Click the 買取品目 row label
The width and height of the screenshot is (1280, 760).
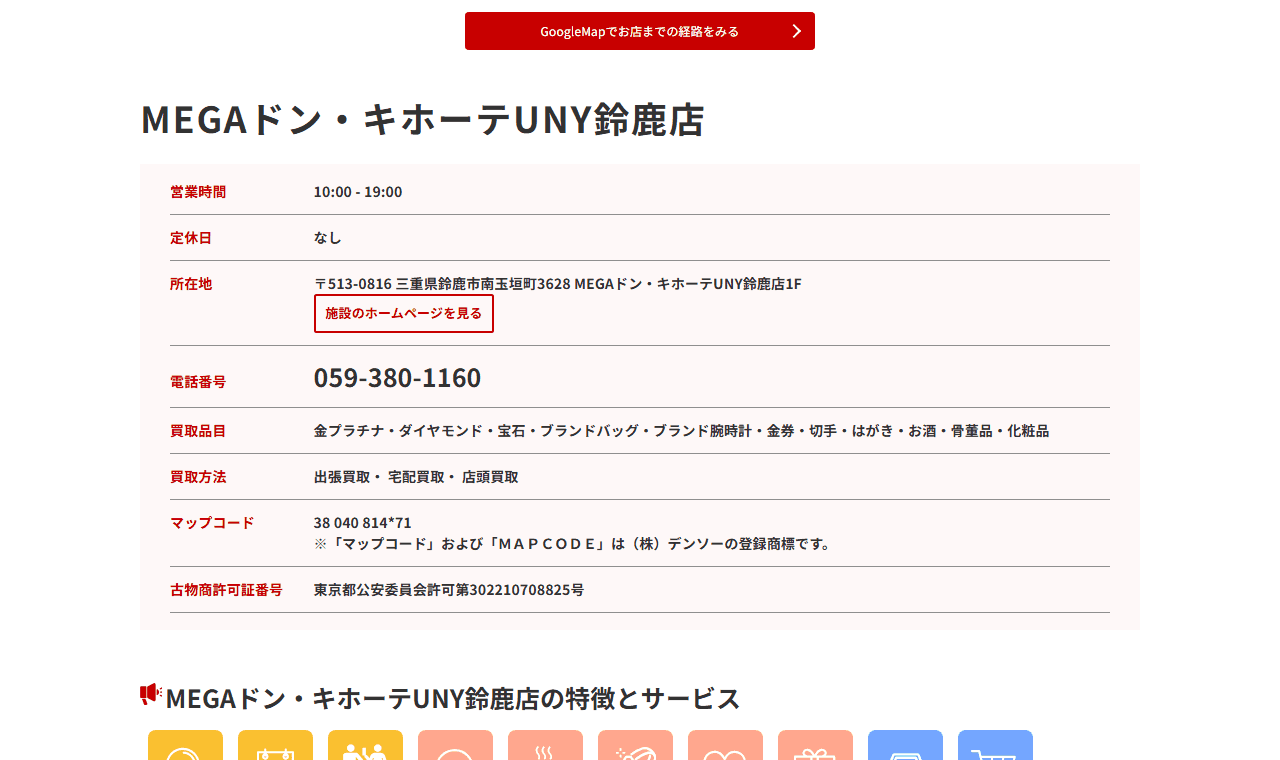(198, 431)
